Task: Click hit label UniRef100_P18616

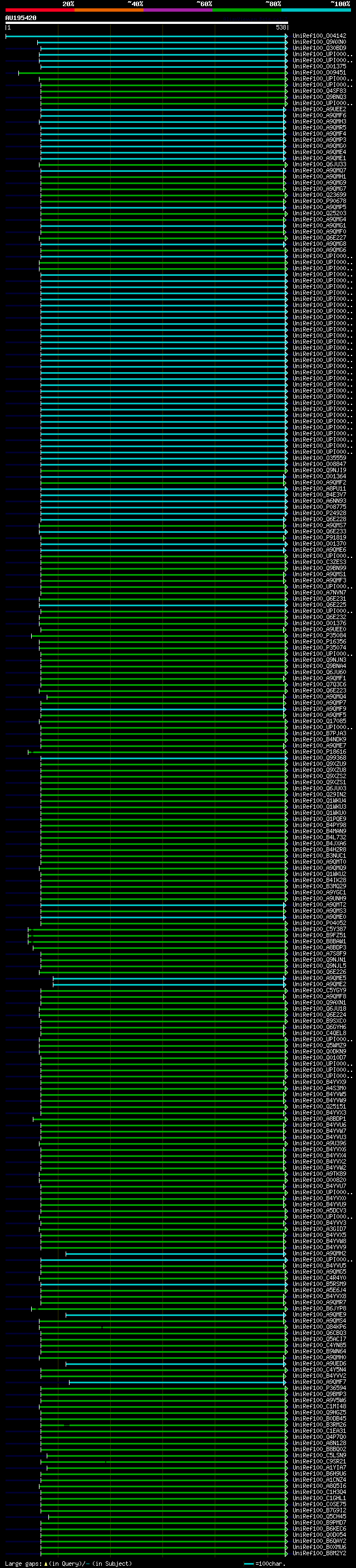Action: [319, 752]
